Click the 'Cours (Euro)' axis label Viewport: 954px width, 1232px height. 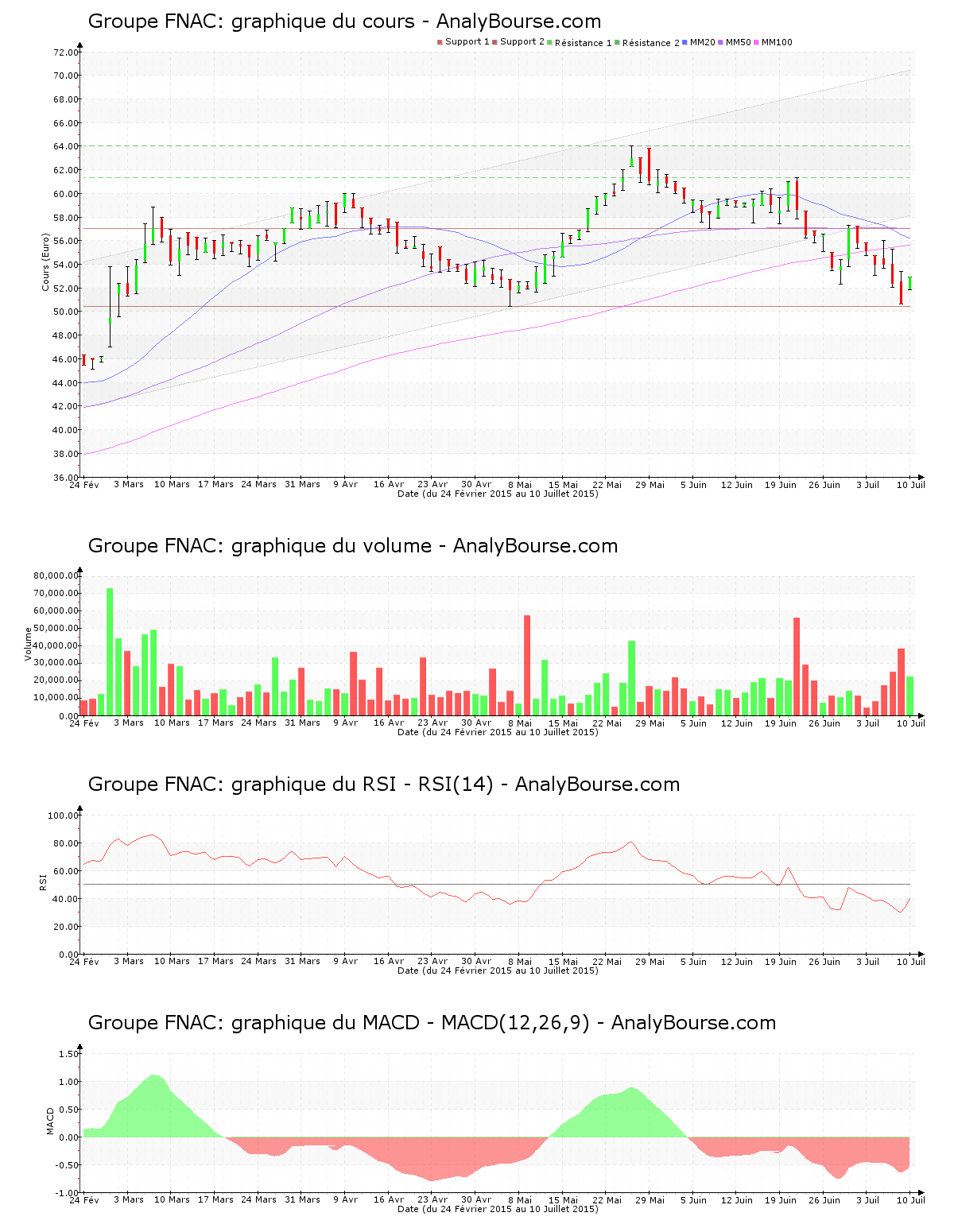click(45, 262)
